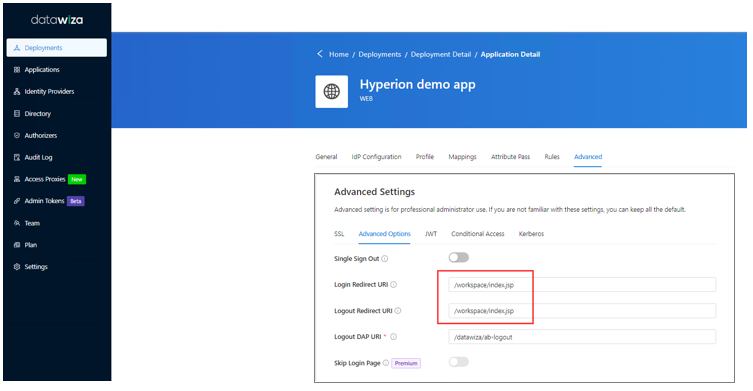Viewport: 753px width, 391px height.
Task: Click the back chevron before Home
Action: pos(320,54)
